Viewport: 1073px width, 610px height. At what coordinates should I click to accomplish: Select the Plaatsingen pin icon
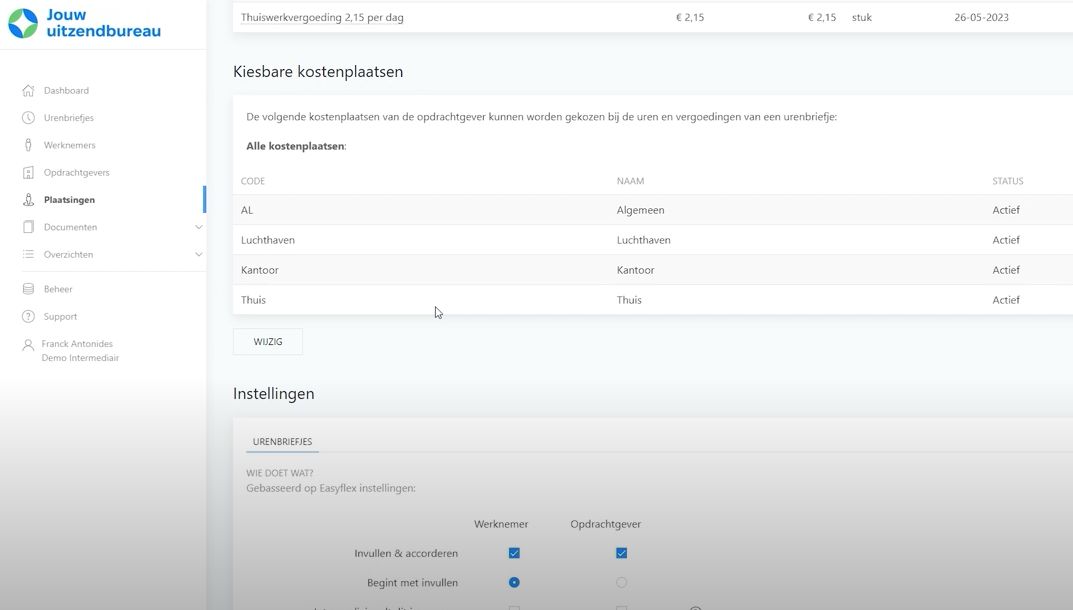(x=30, y=199)
